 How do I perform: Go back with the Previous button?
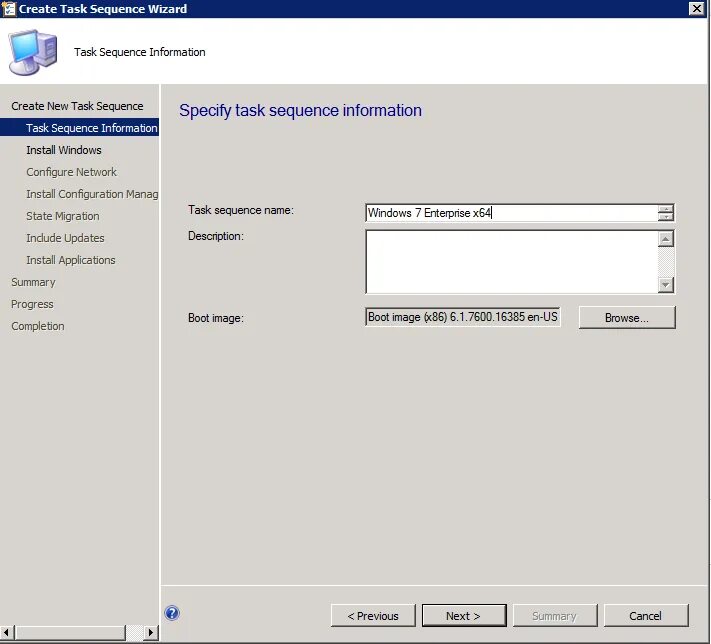tap(373, 616)
